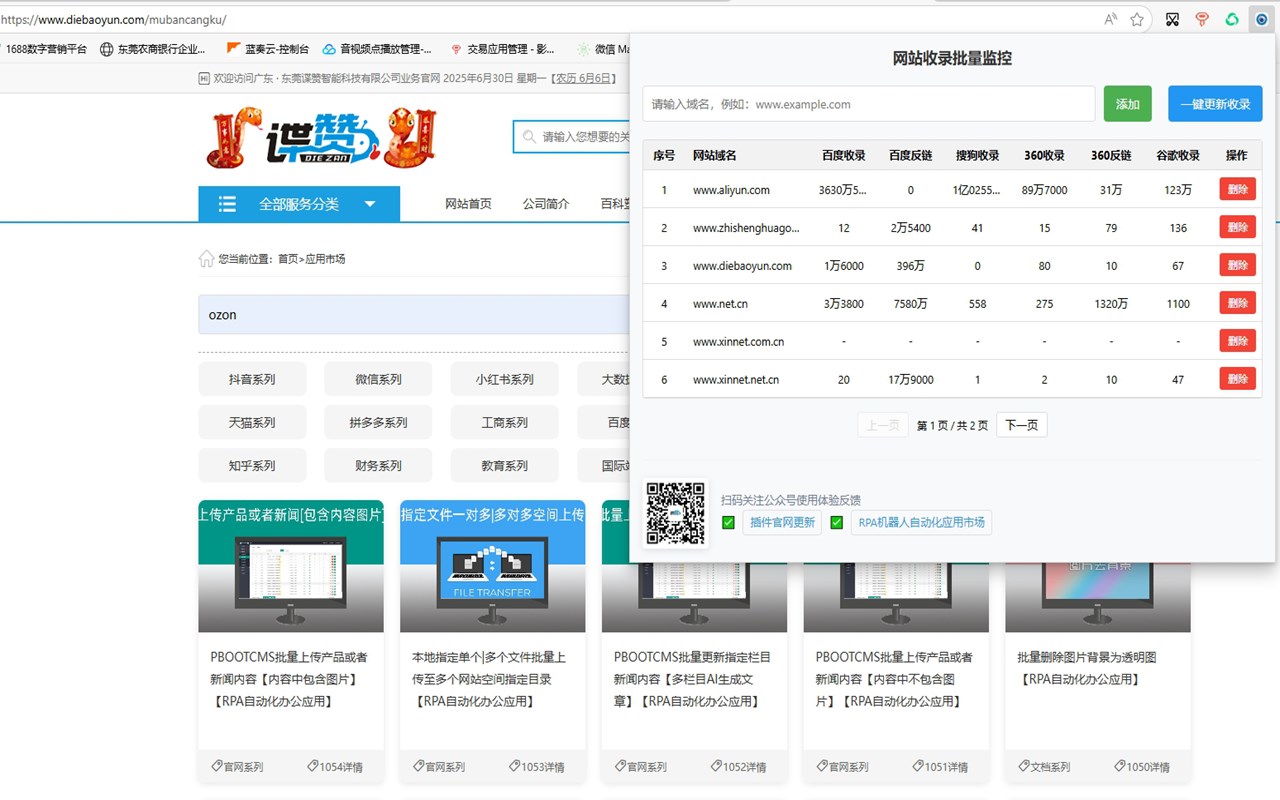Click the QR code image in the popup
This screenshot has height=800, width=1280.
[x=676, y=514]
